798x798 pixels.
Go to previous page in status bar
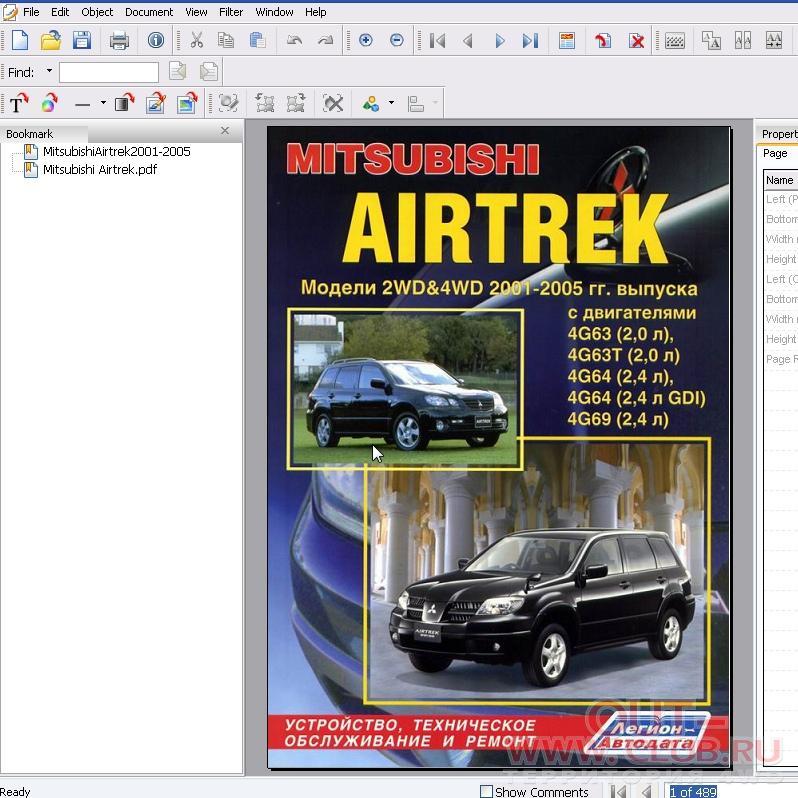646,791
